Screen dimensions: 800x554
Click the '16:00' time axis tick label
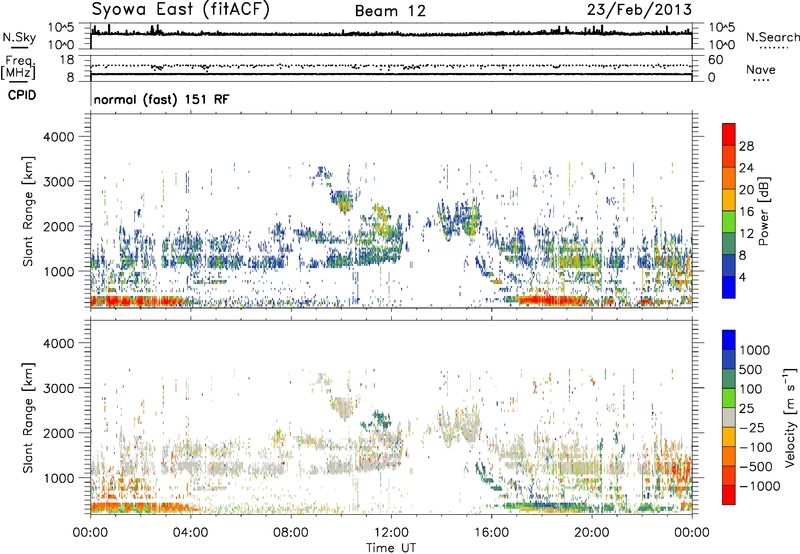tap(491, 533)
